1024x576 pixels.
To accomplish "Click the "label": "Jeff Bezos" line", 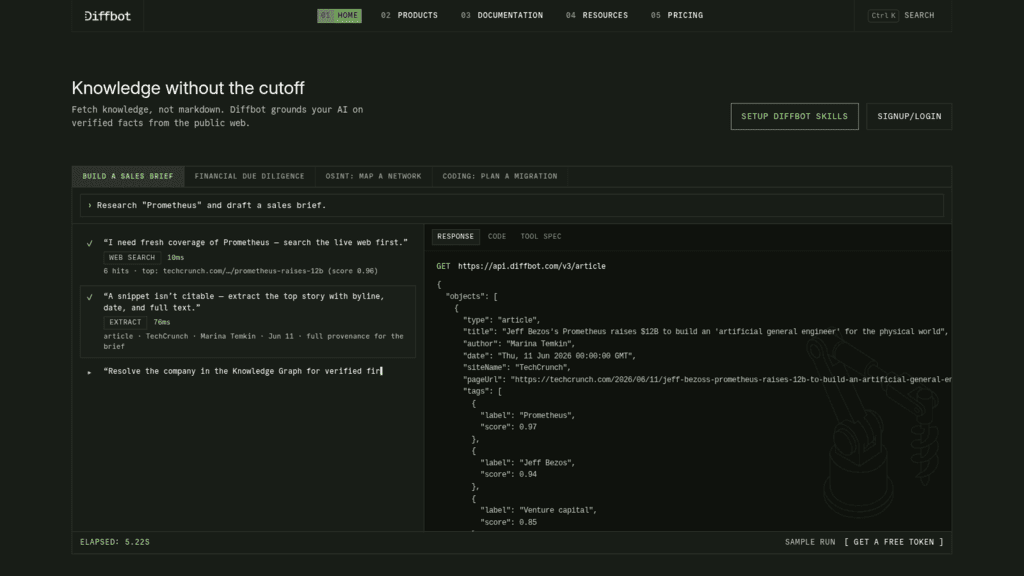I will tap(528, 463).
